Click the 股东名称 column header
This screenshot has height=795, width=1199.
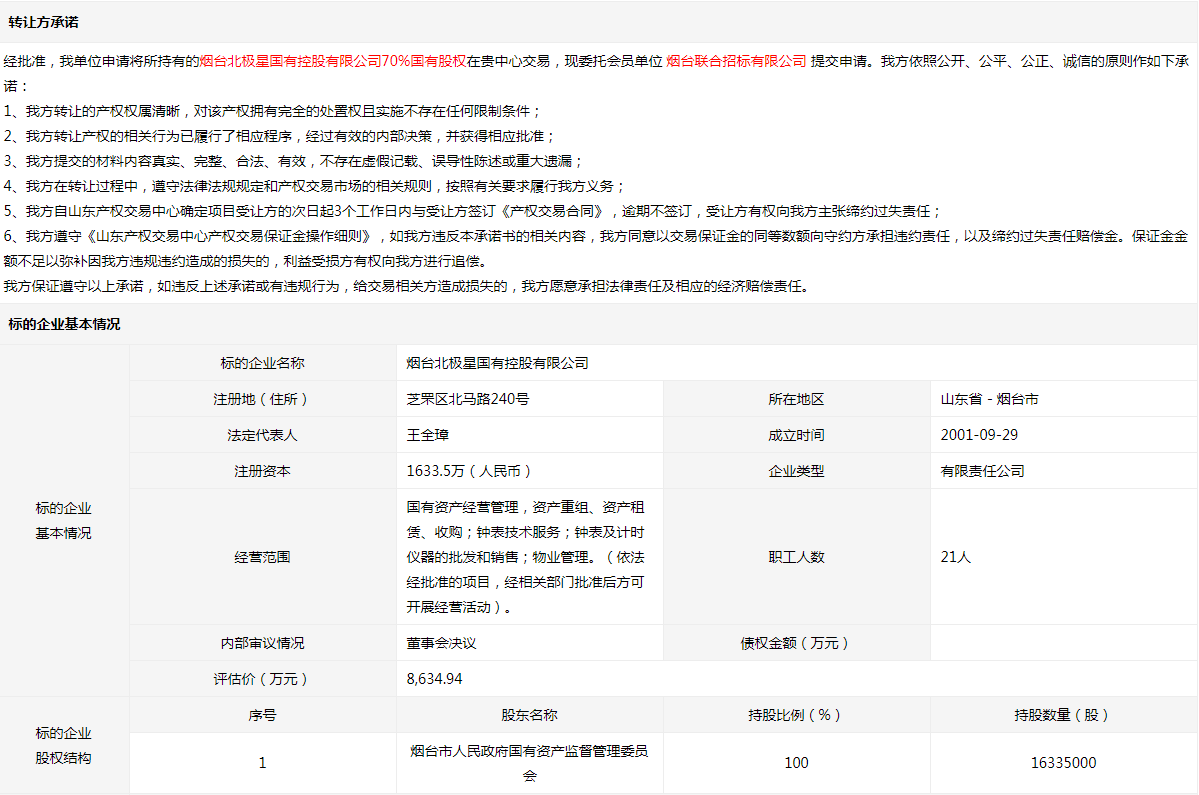coord(529,715)
